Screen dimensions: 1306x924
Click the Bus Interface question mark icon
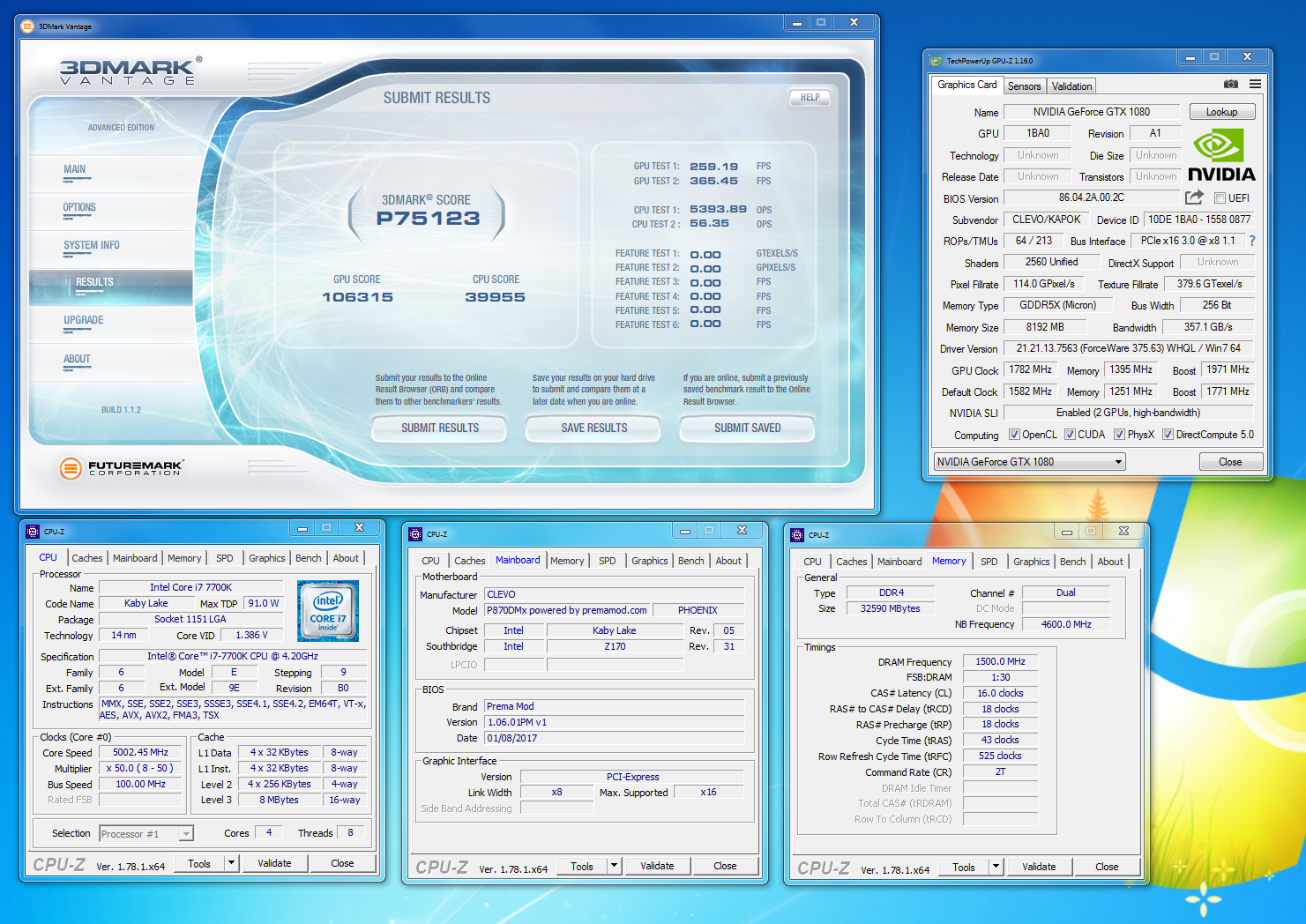[x=1251, y=241]
